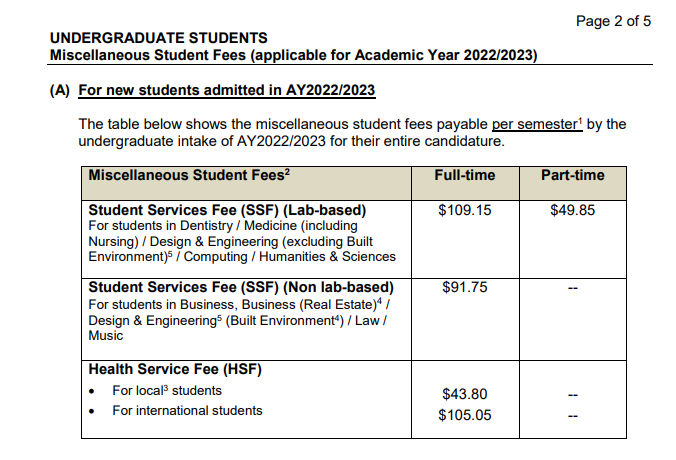Click the $105.05 international student fee
Screen dimensions: 676x460
(465, 415)
